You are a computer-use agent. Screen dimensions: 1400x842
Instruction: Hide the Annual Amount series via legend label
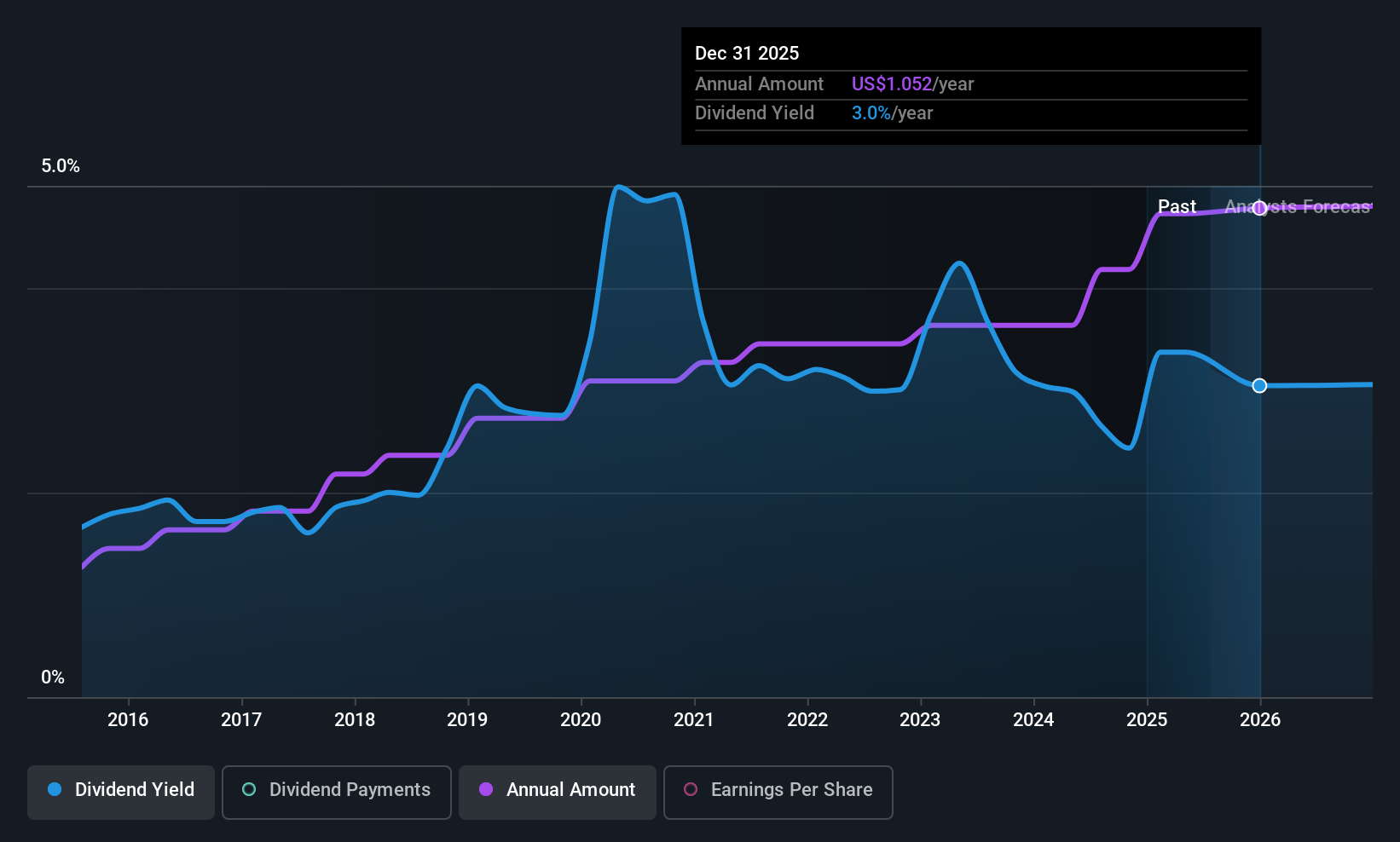[x=570, y=789]
